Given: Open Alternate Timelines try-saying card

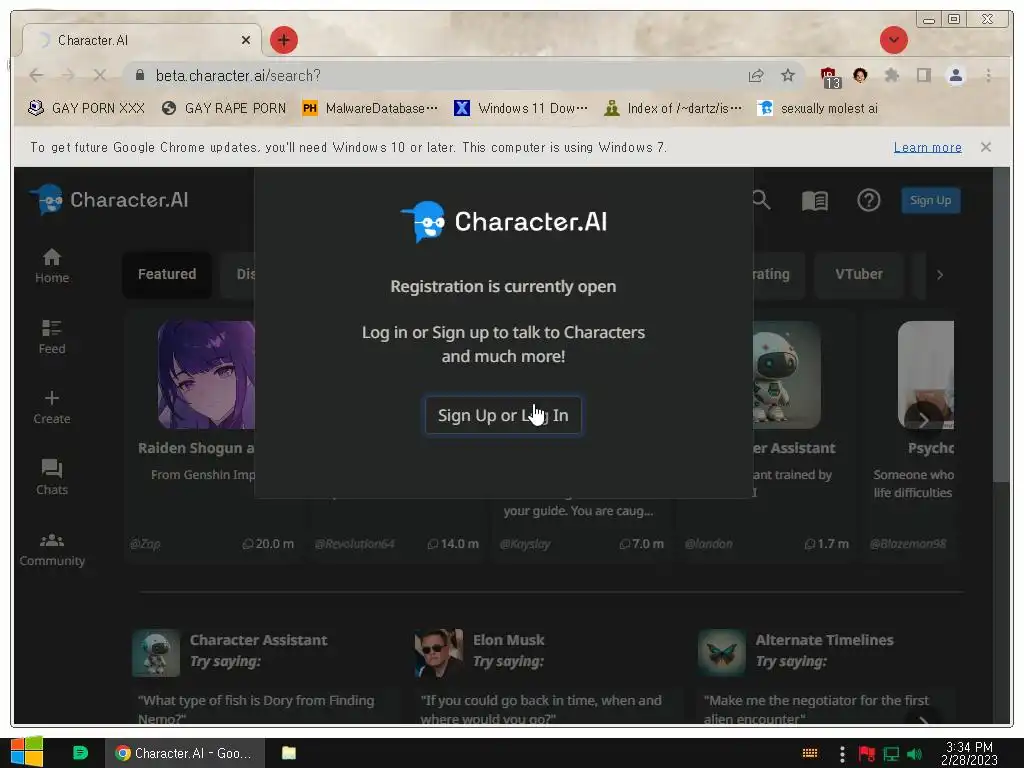Looking at the screenshot, I should pos(827,676).
